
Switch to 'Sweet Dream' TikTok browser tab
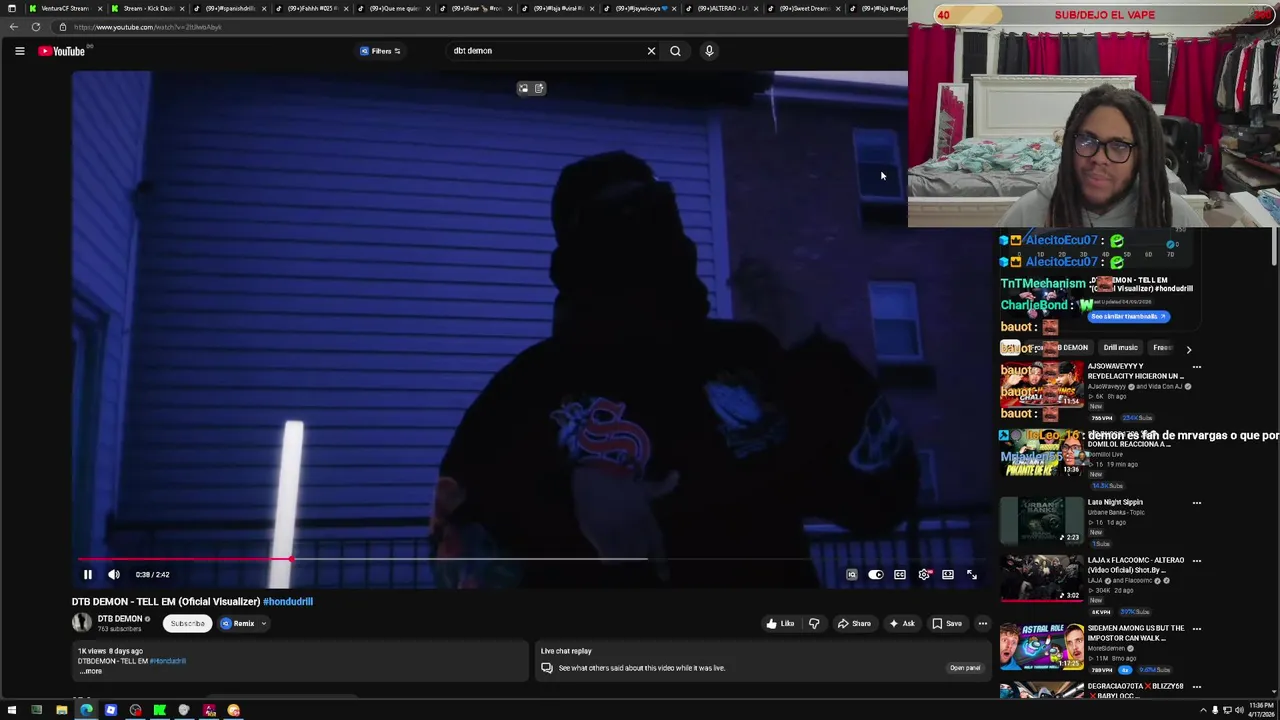click(803, 8)
